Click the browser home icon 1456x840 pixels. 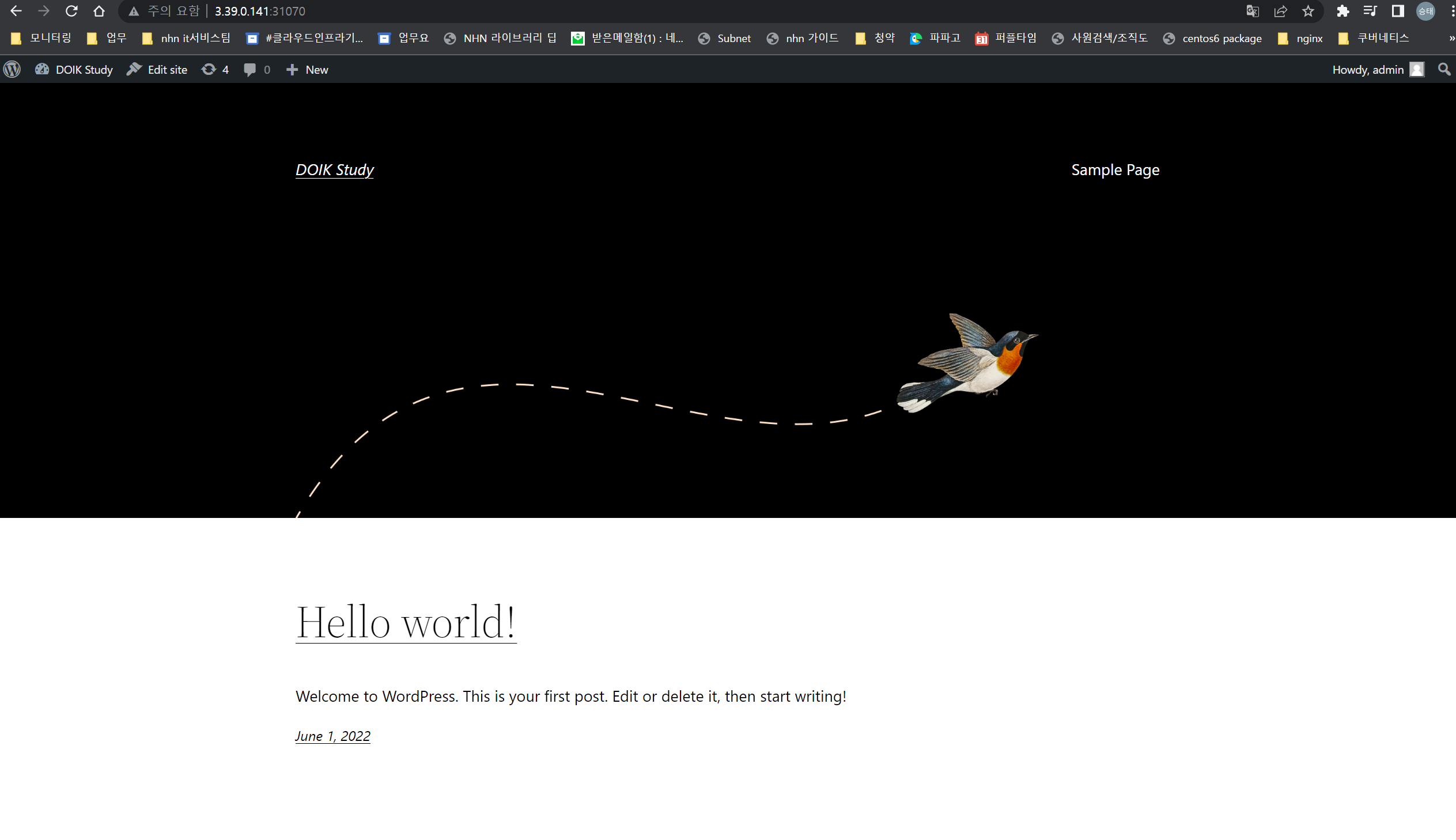tap(99, 11)
